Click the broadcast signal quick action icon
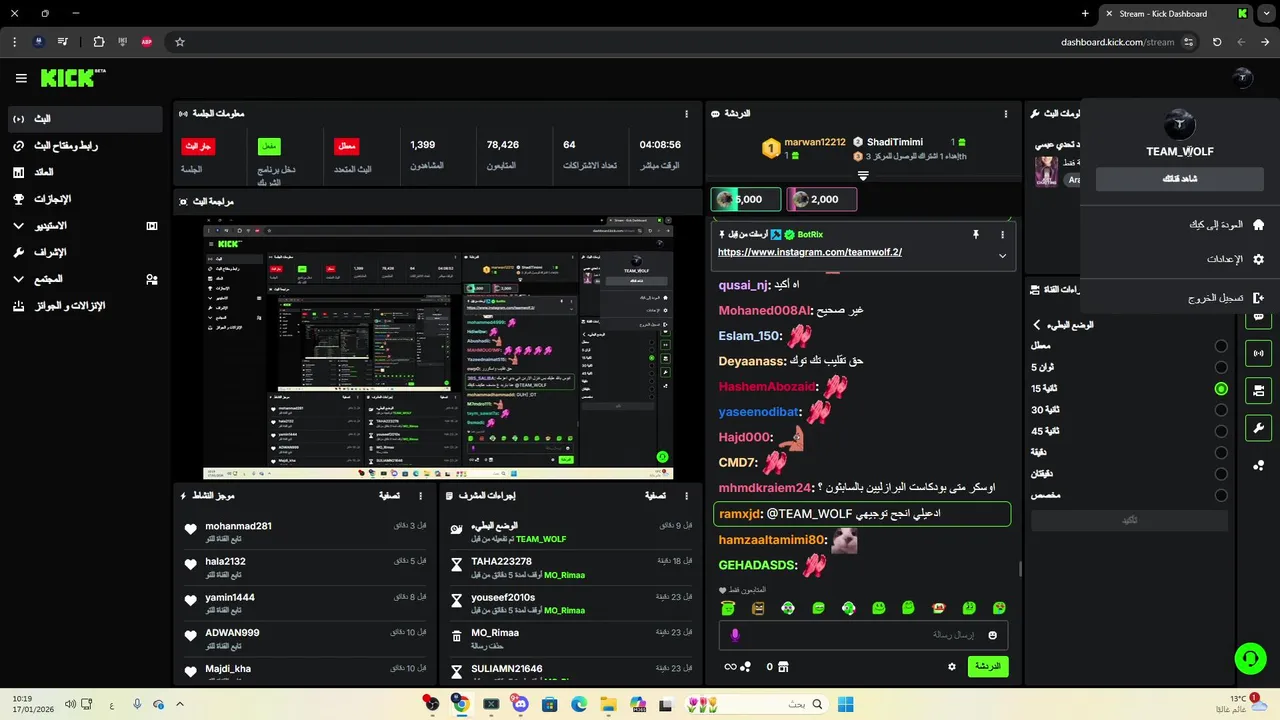The image size is (1280, 720). 1258,353
